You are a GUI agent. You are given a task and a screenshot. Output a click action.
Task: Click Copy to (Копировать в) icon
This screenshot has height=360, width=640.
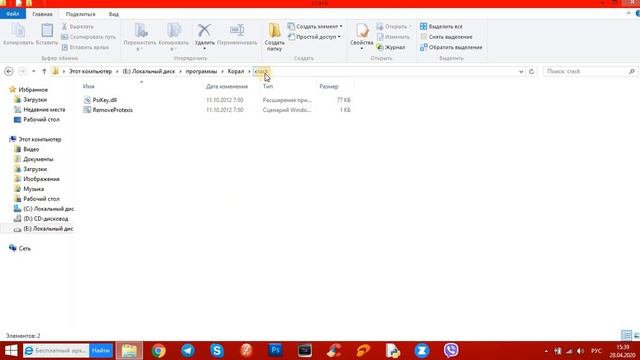[x=174, y=31]
